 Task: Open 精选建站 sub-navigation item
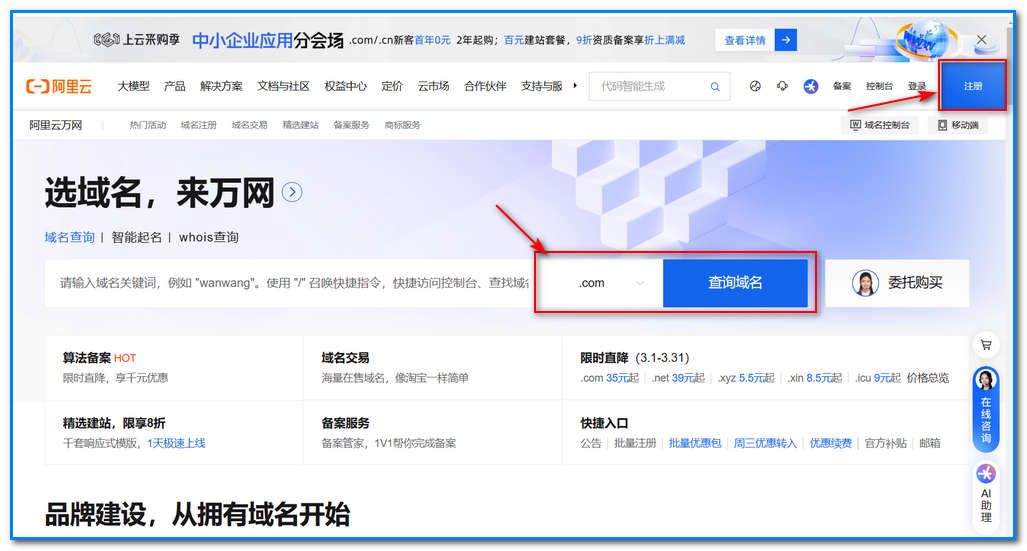click(x=301, y=125)
